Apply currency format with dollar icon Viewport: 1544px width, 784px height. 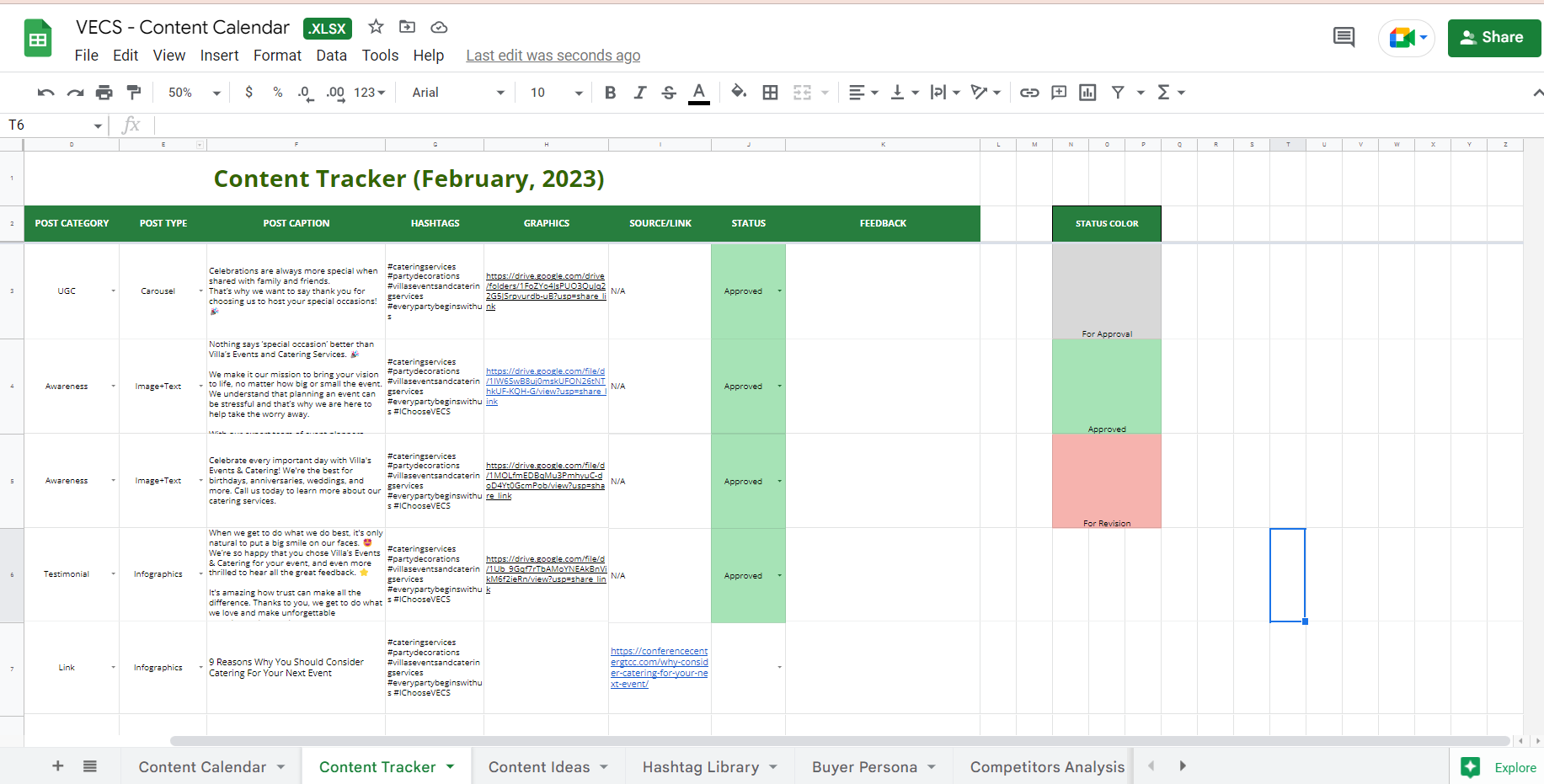pos(248,93)
